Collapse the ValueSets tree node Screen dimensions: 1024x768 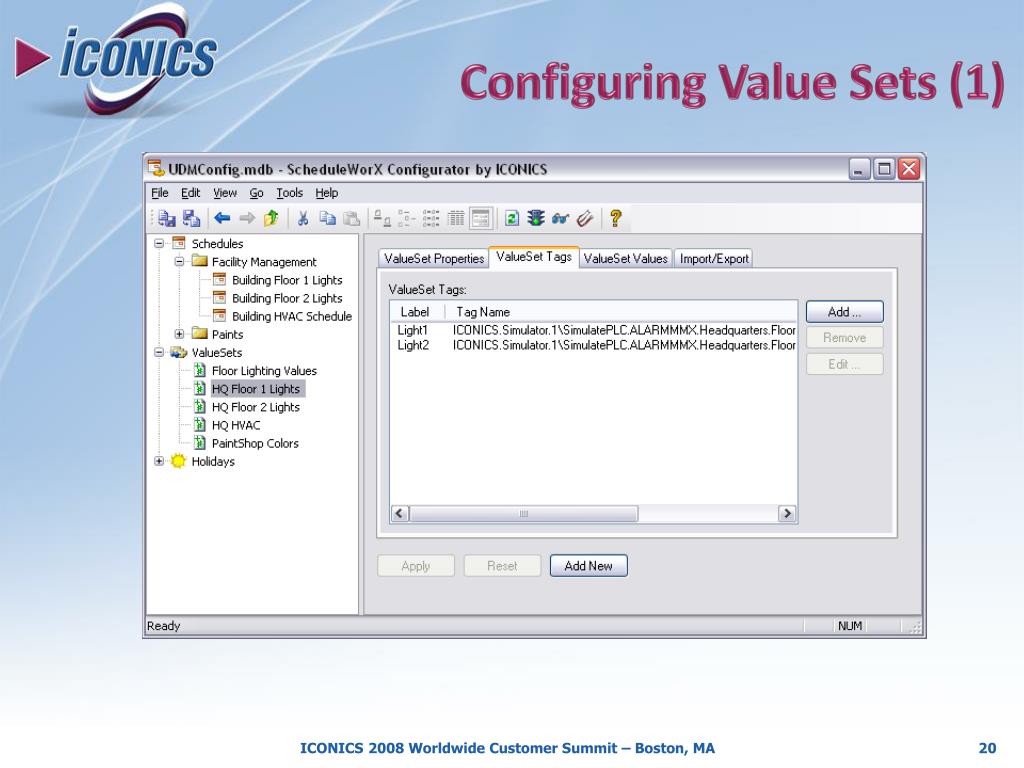pyautogui.click(x=159, y=353)
